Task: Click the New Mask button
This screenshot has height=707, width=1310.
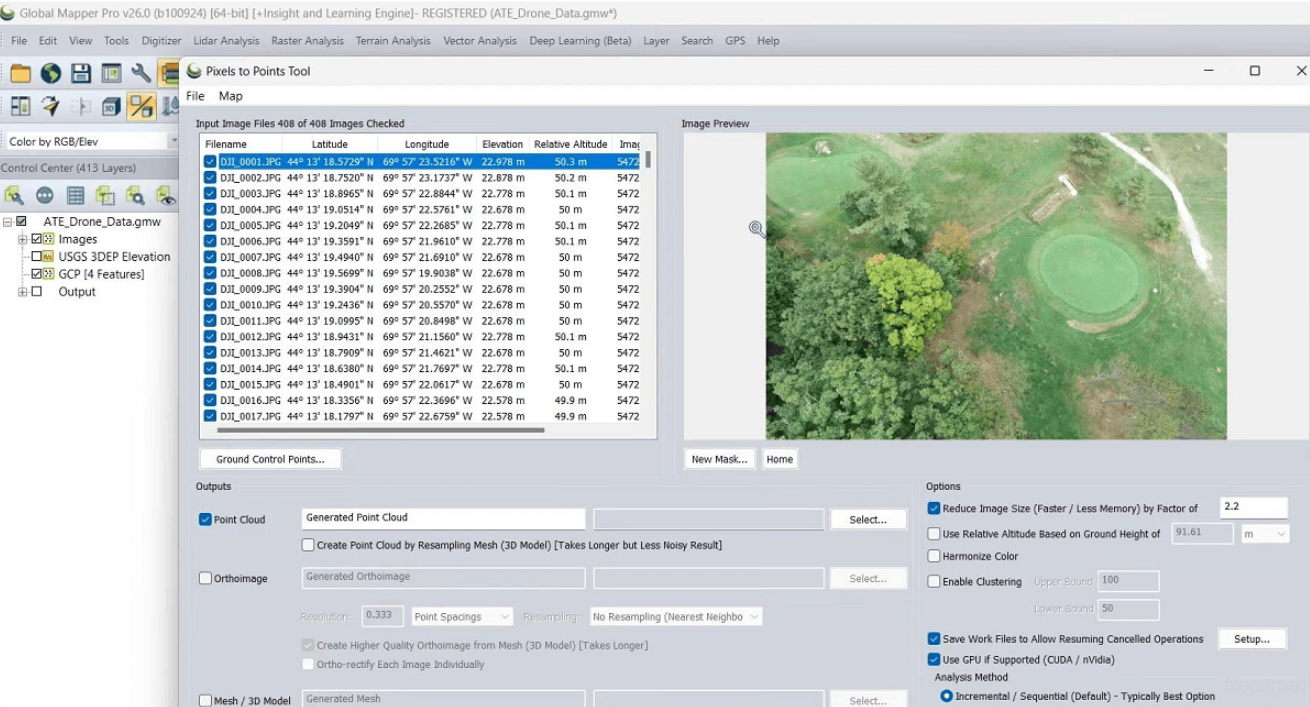Action: coord(719,459)
